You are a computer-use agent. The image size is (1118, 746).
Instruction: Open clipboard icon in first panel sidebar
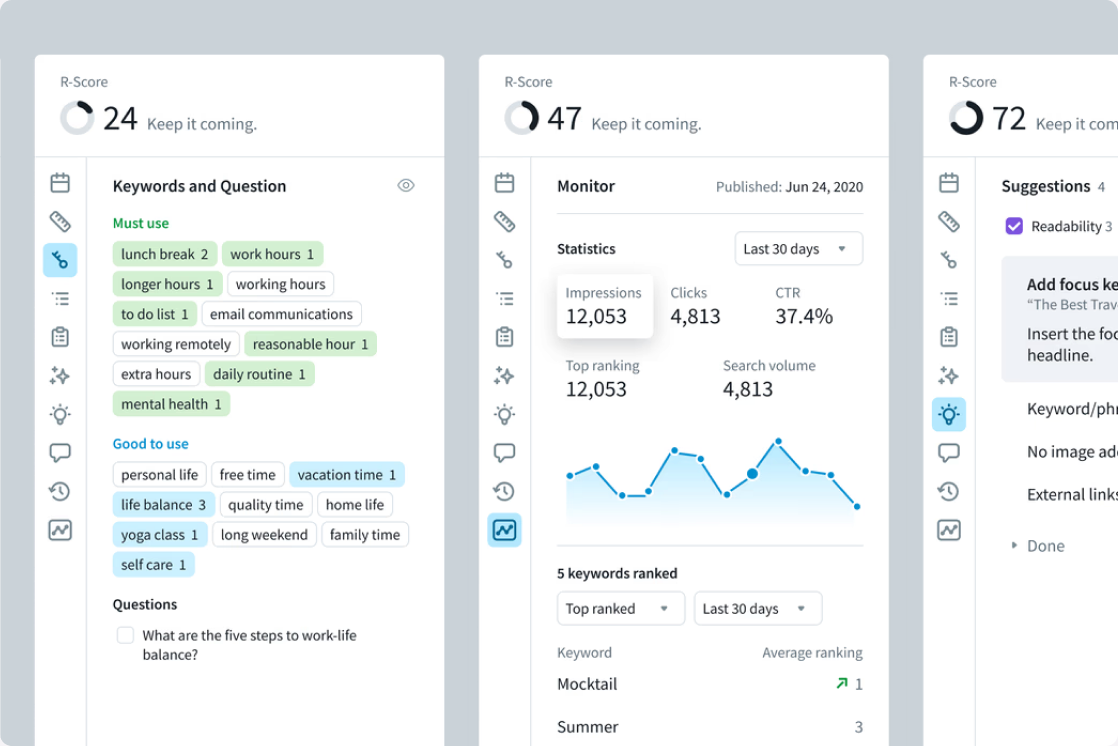click(x=60, y=337)
